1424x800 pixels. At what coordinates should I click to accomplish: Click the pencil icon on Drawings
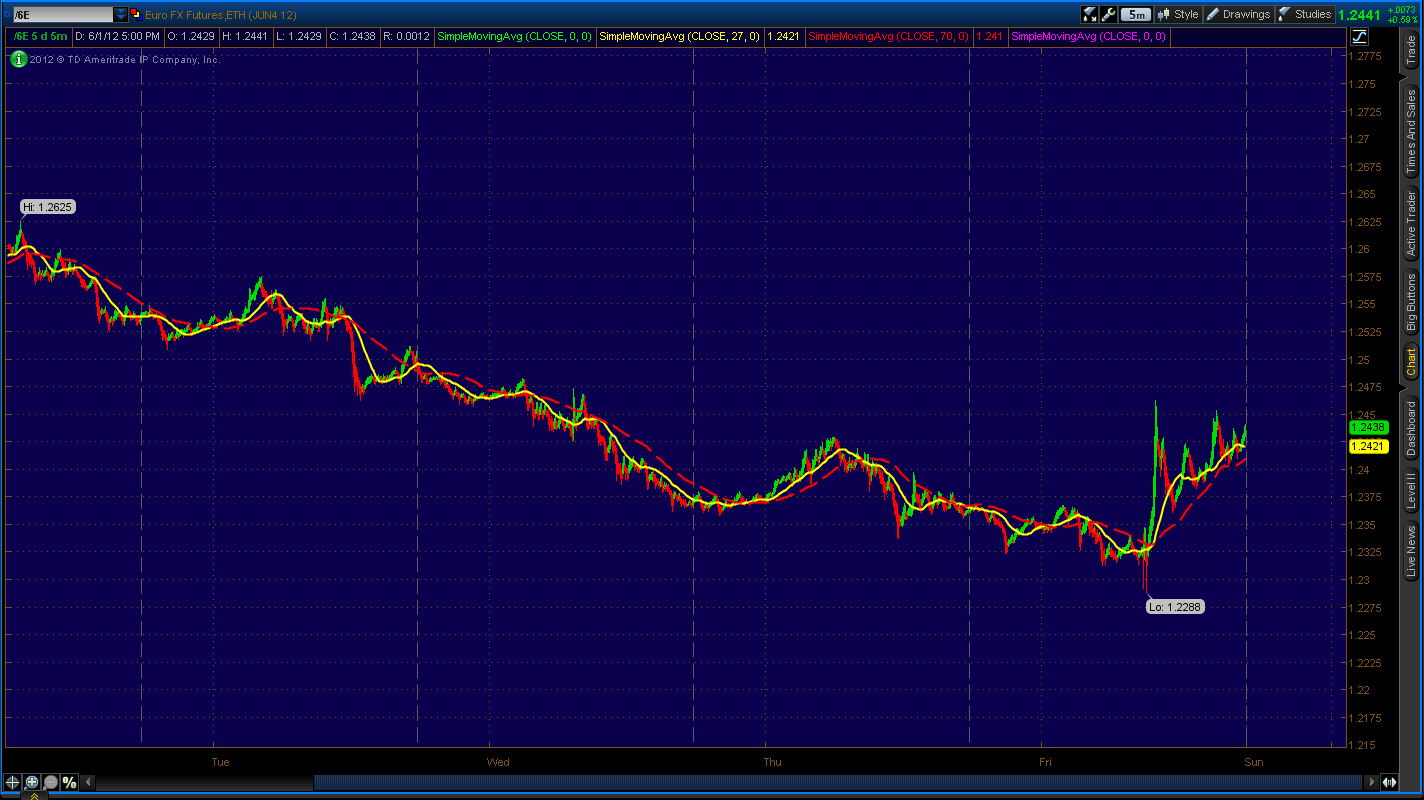click(1212, 14)
